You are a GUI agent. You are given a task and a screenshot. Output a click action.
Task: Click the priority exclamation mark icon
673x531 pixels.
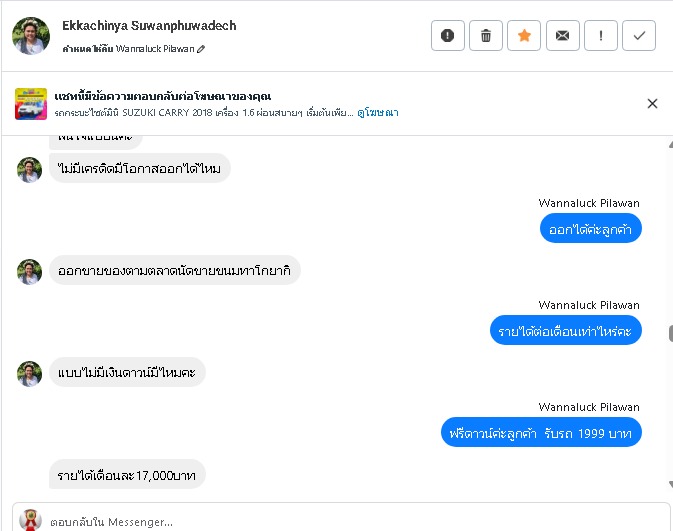click(600, 36)
